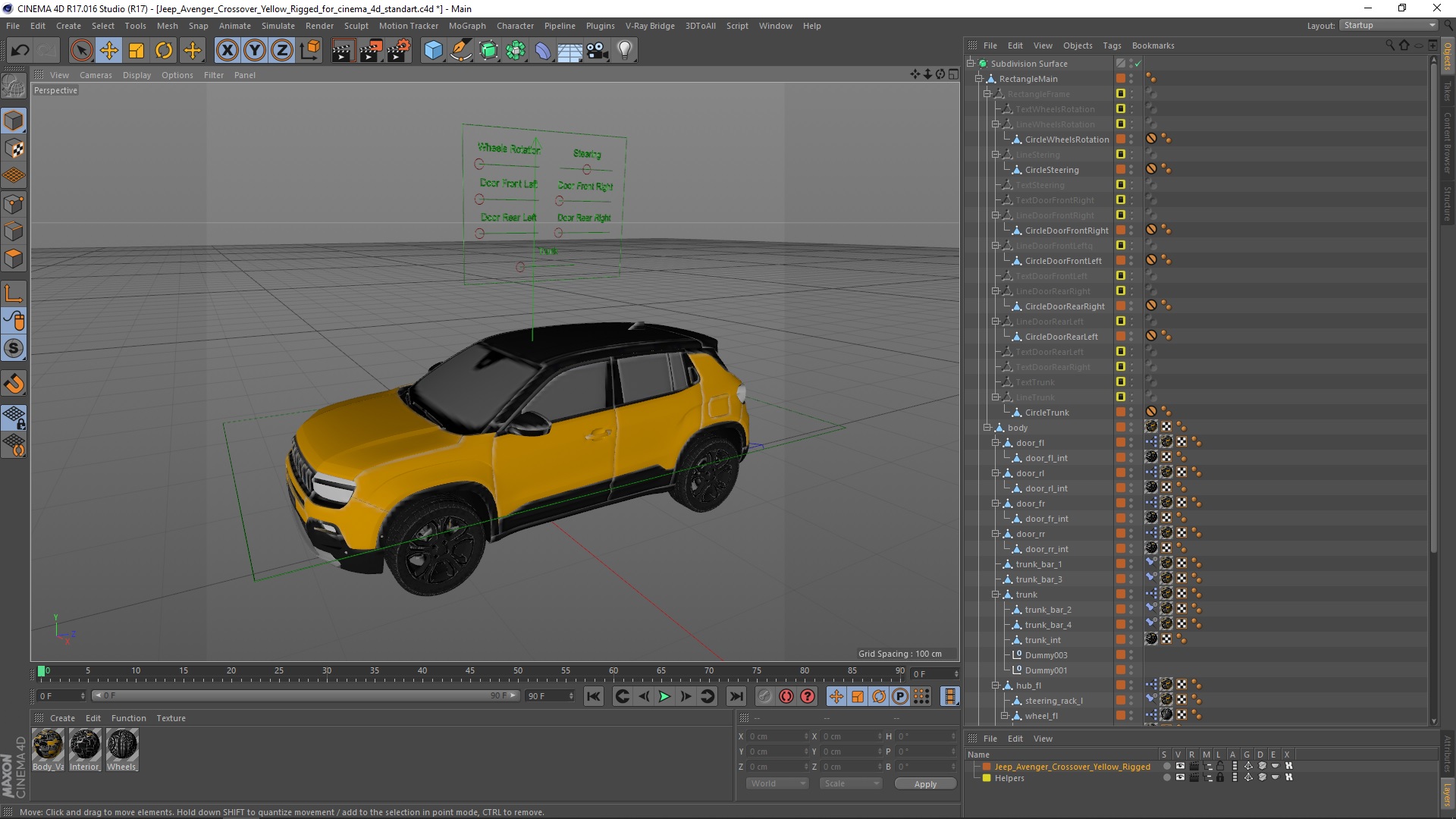Add a Light object

tap(625, 51)
